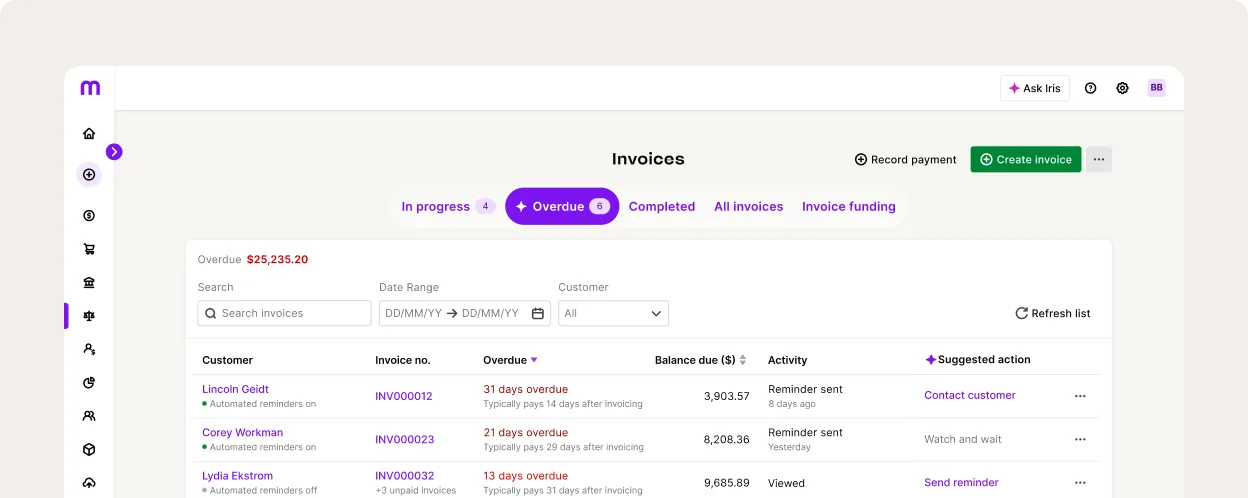This screenshot has width=1248, height=498.
Task: Open the balance scale sidebar icon
Action: 89,315
